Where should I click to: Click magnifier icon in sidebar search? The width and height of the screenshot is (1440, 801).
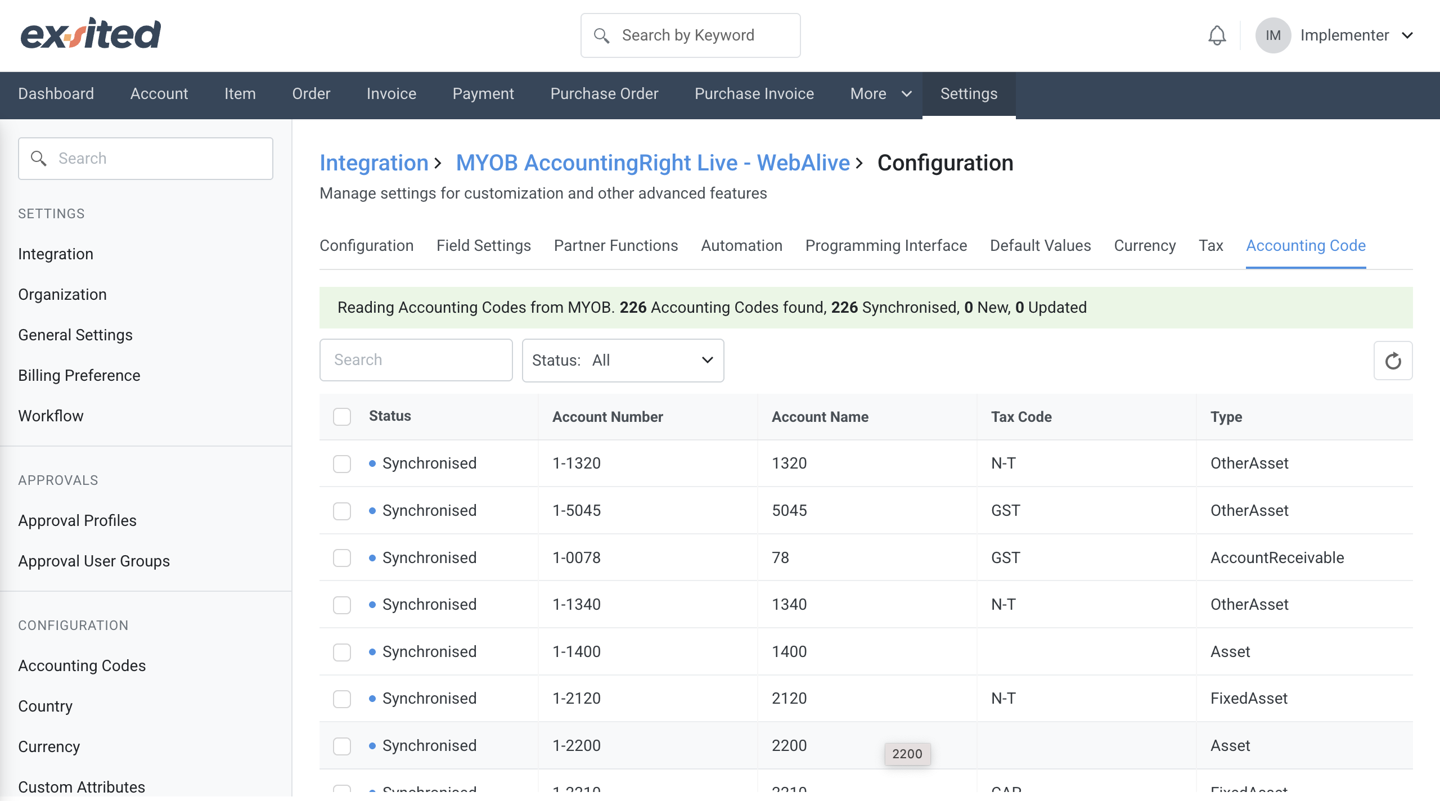click(x=39, y=158)
